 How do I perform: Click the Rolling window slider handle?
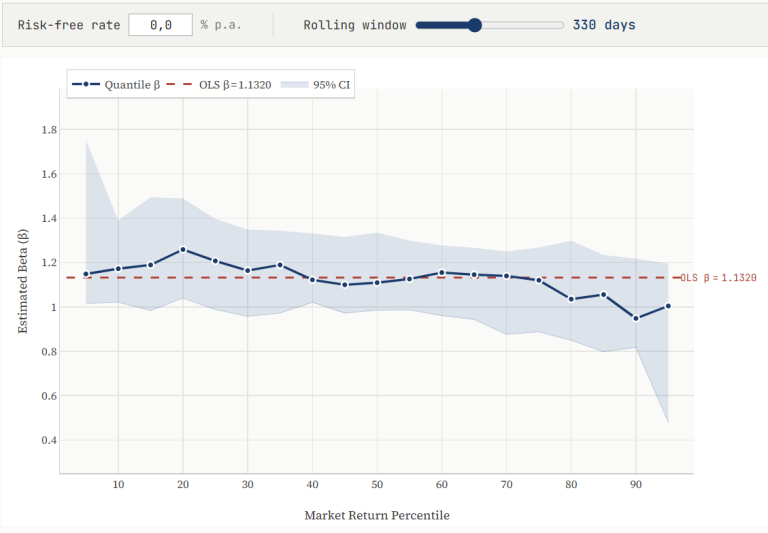pyautogui.click(x=474, y=25)
